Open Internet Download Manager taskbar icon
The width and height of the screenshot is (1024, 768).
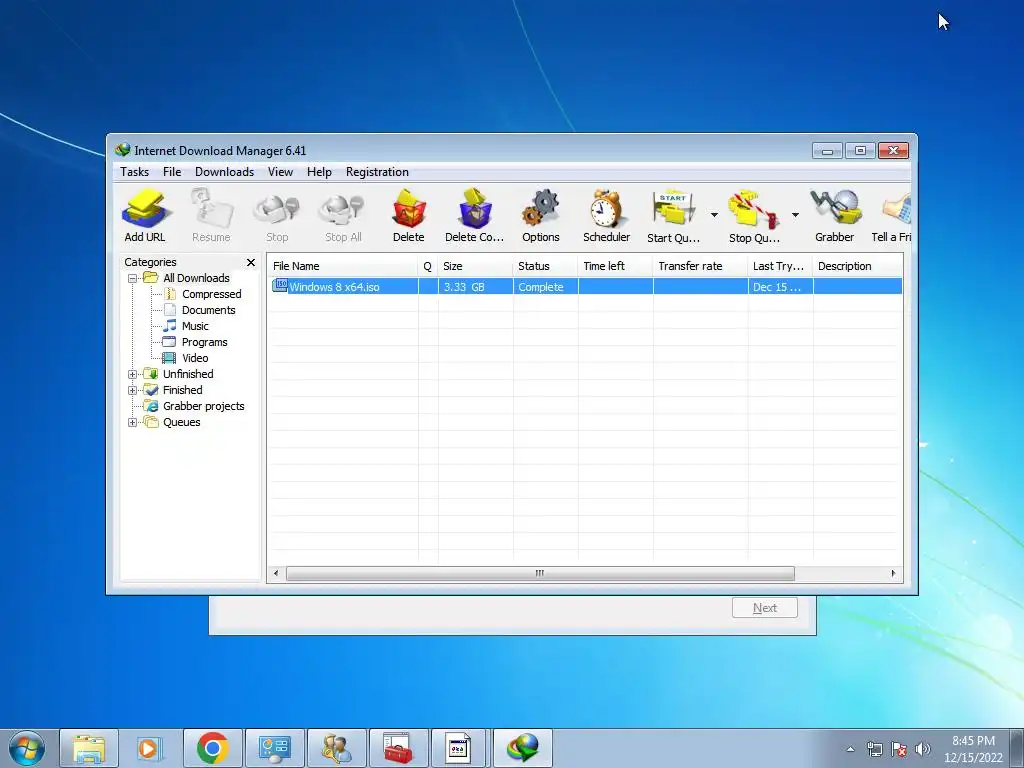tap(522, 748)
